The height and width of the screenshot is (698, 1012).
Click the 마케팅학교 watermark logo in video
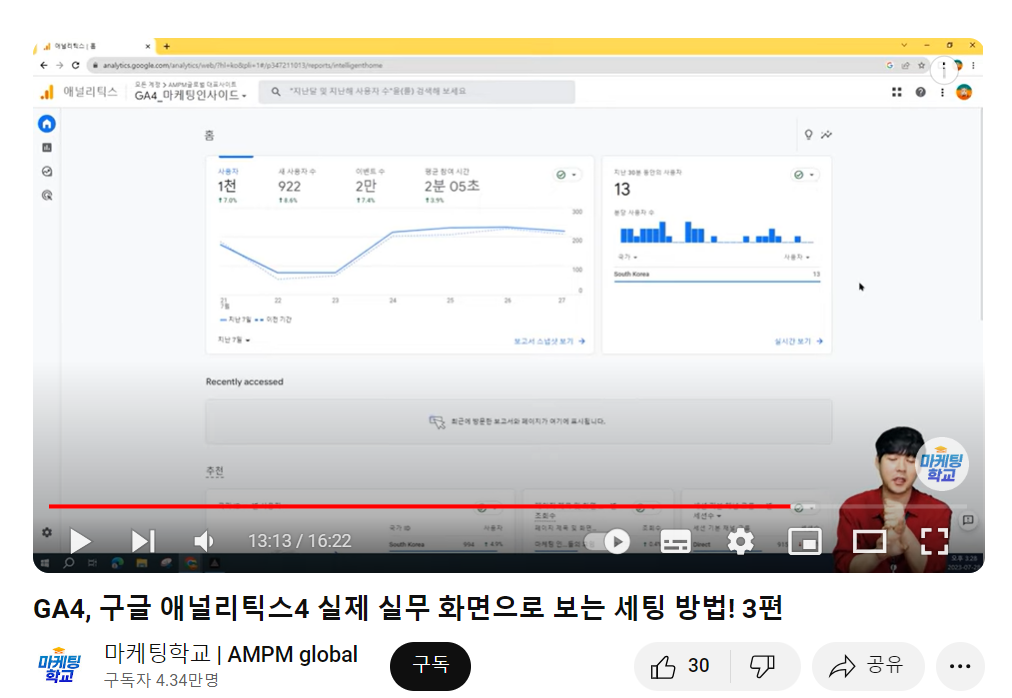point(941,465)
